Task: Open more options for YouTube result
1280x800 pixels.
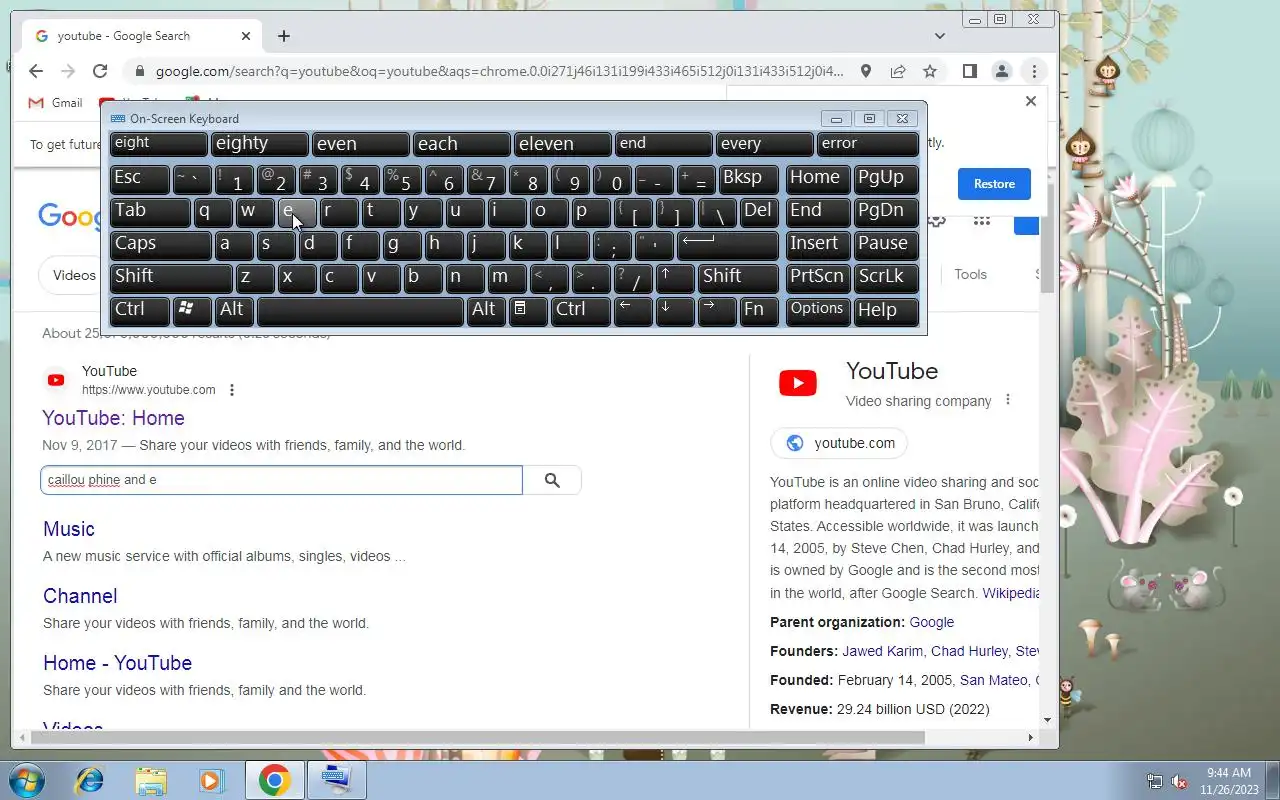Action: 232,390
